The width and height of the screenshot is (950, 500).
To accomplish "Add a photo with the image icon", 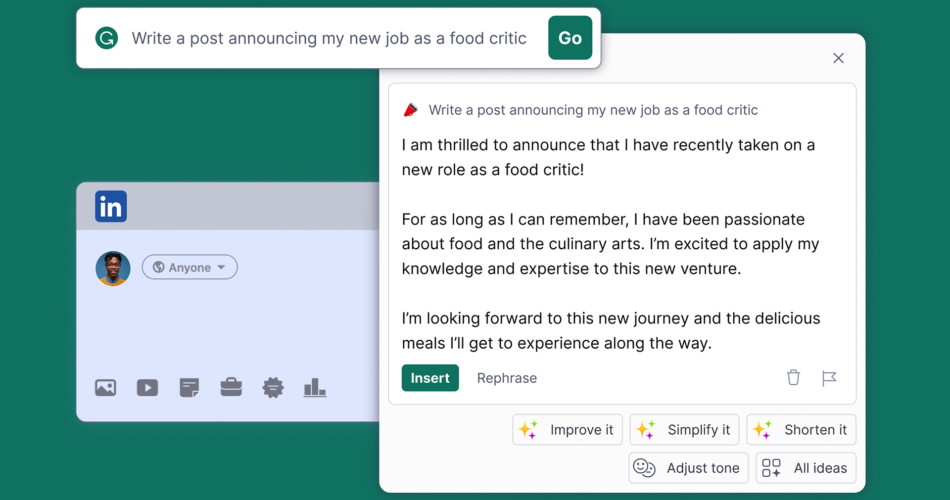I will click(x=105, y=387).
